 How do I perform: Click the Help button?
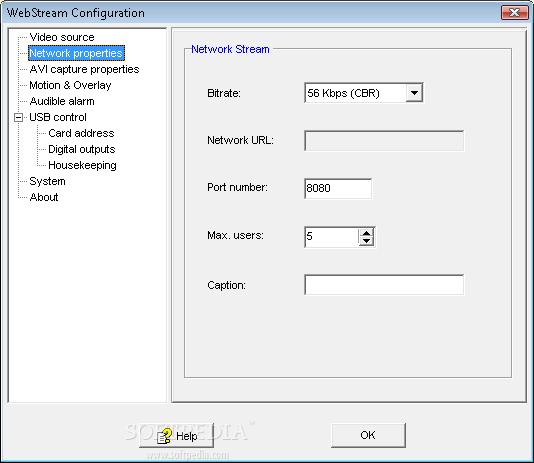(176, 435)
